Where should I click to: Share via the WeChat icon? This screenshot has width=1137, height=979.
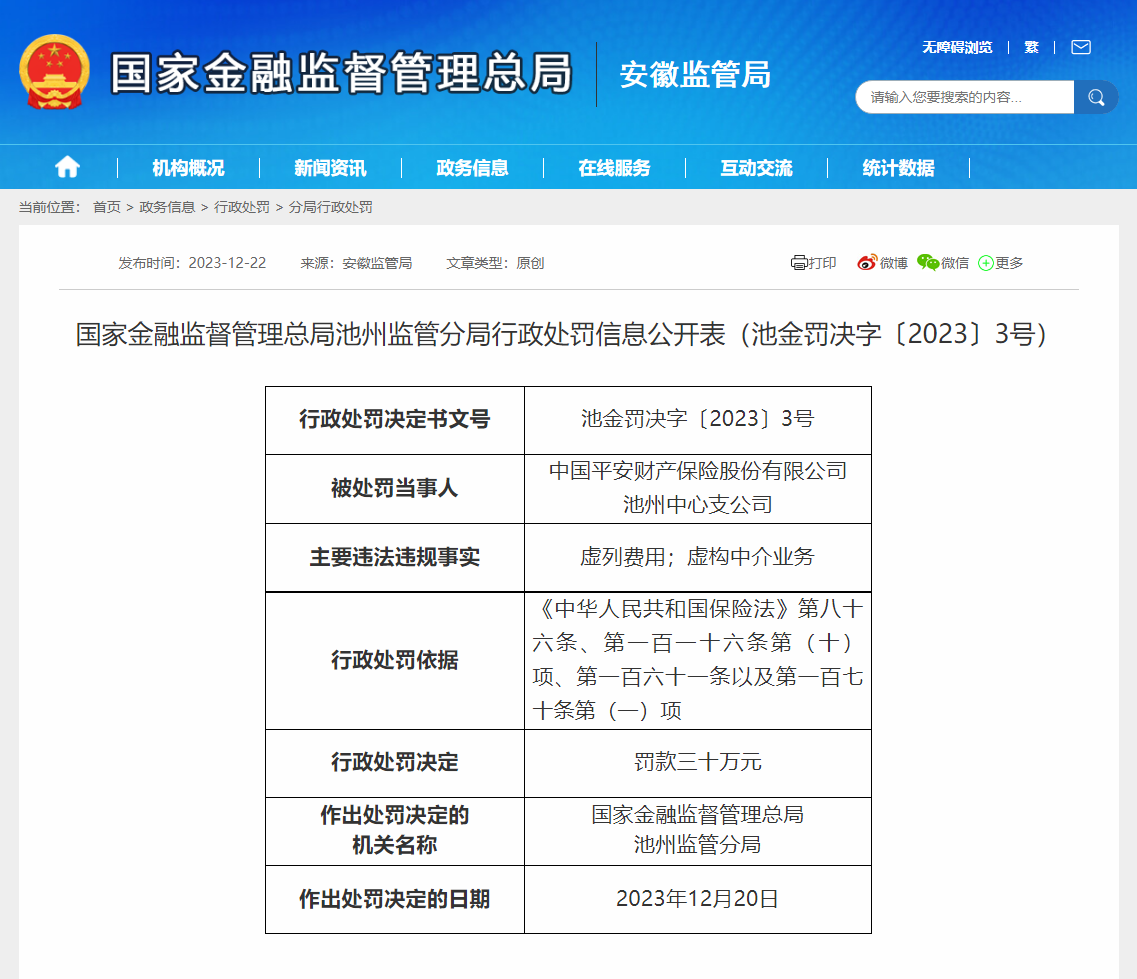click(927, 263)
